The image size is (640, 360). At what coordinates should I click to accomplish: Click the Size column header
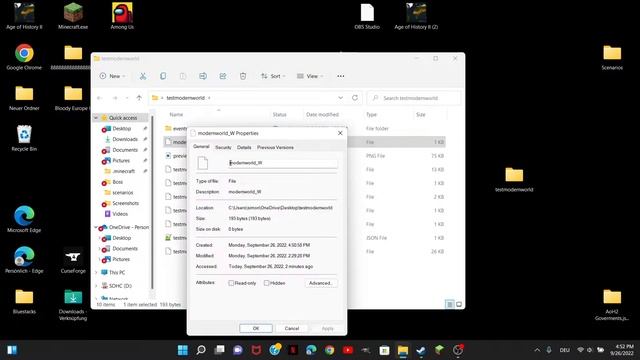(x=421, y=115)
